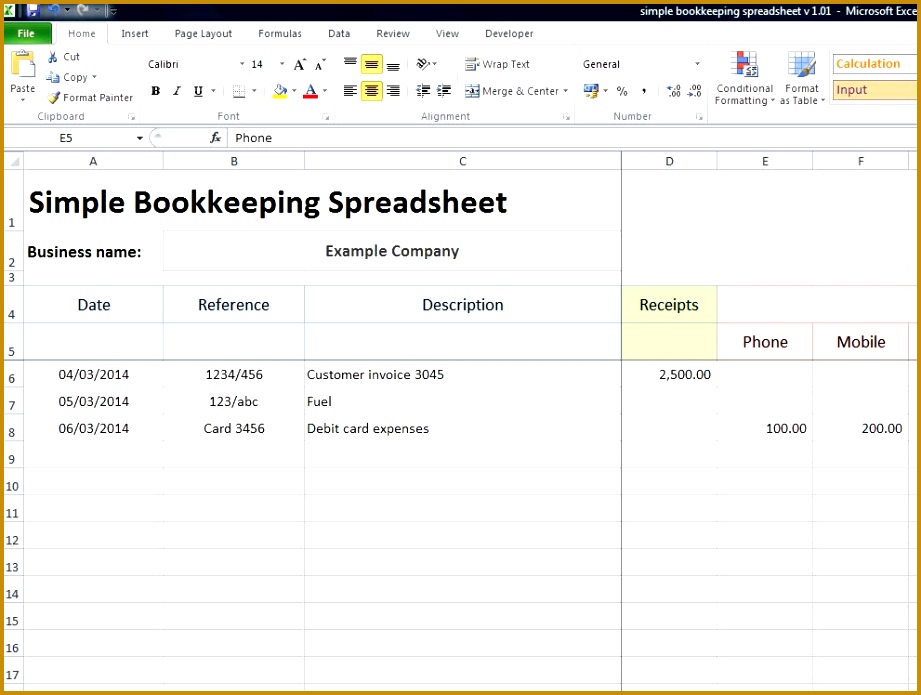This screenshot has height=695, width=921.
Task: Click the Select All corner button
Action: 14,161
